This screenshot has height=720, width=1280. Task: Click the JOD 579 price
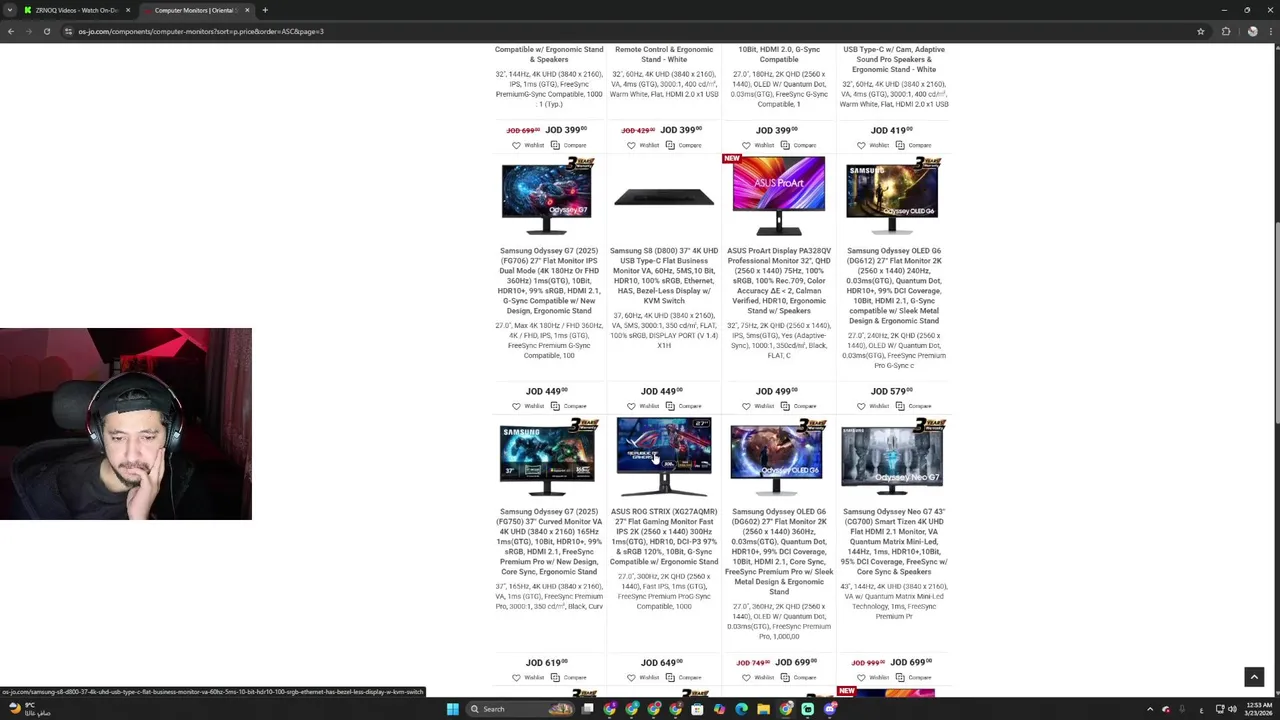coord(892,392)
